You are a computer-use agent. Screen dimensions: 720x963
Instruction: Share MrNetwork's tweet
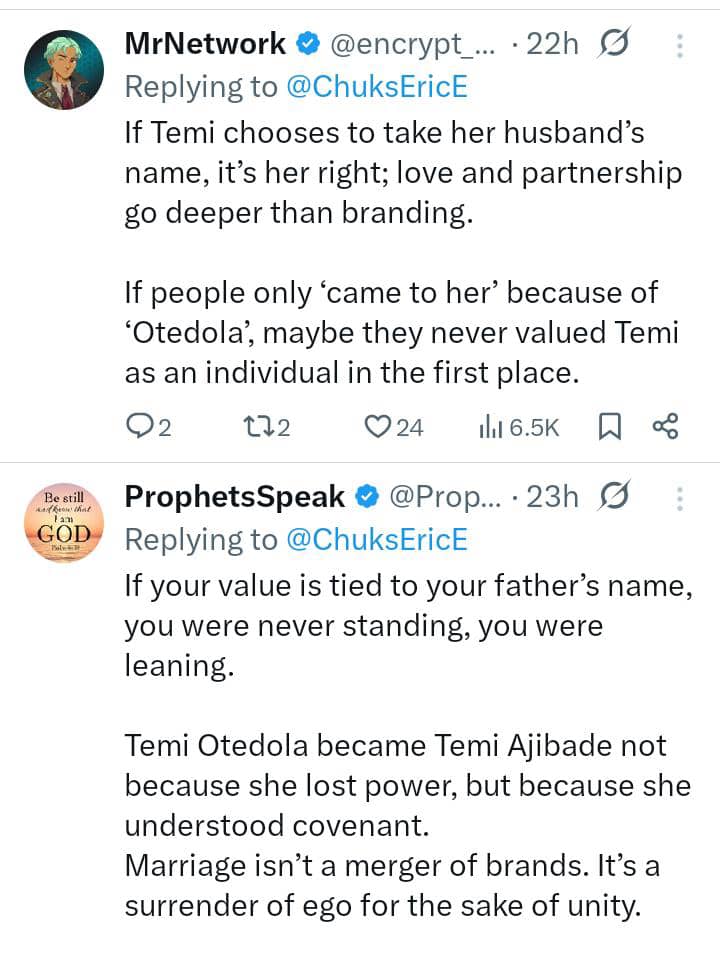665,428
